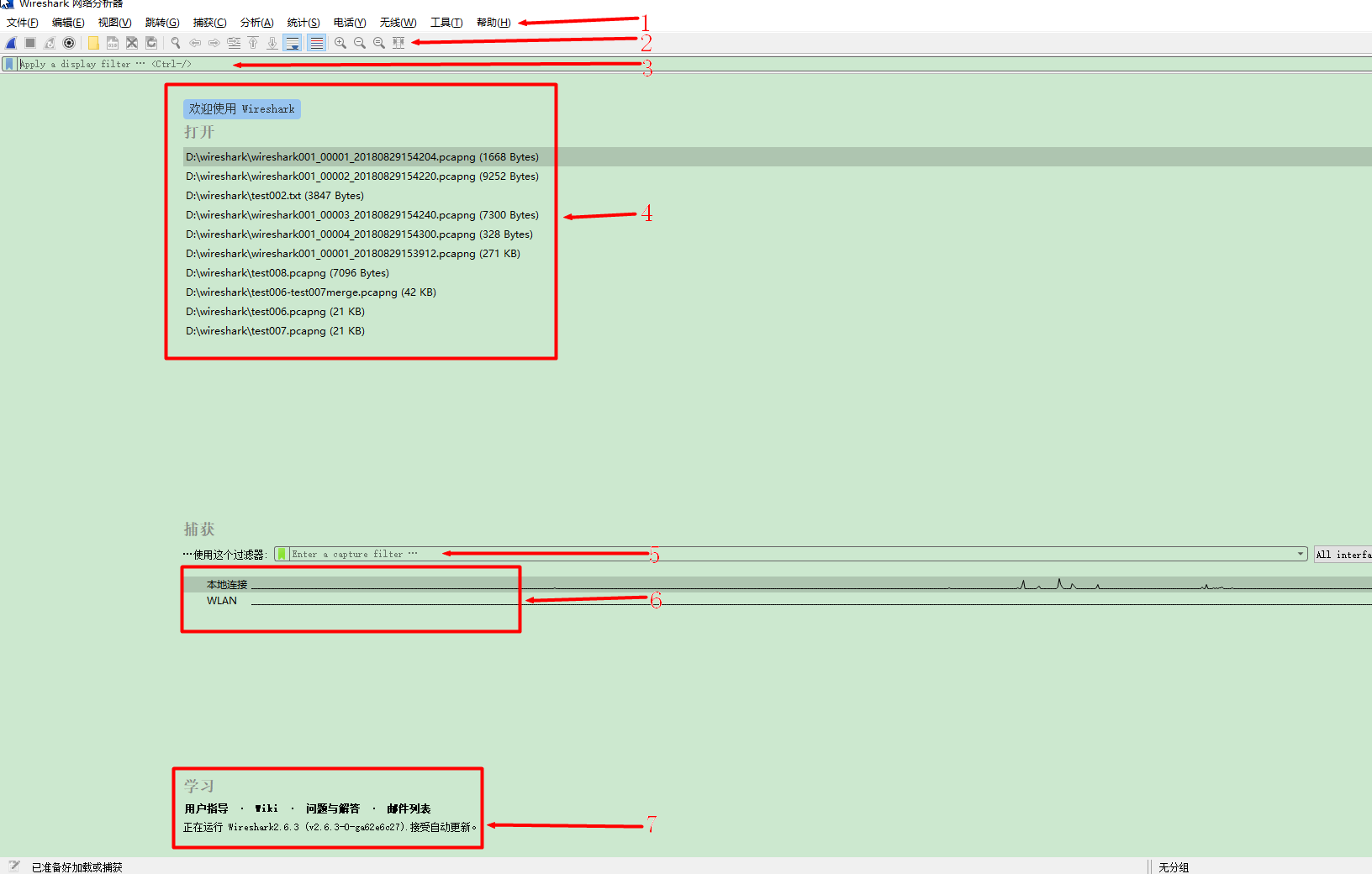Zoom in on packet text

(x=340, y=43)
